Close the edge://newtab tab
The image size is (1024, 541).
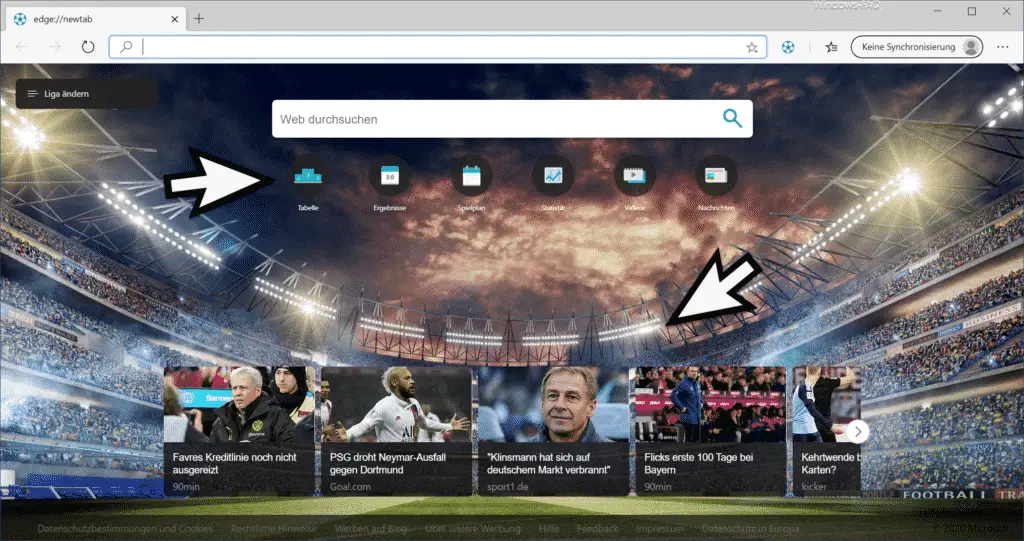coord(174,20)
